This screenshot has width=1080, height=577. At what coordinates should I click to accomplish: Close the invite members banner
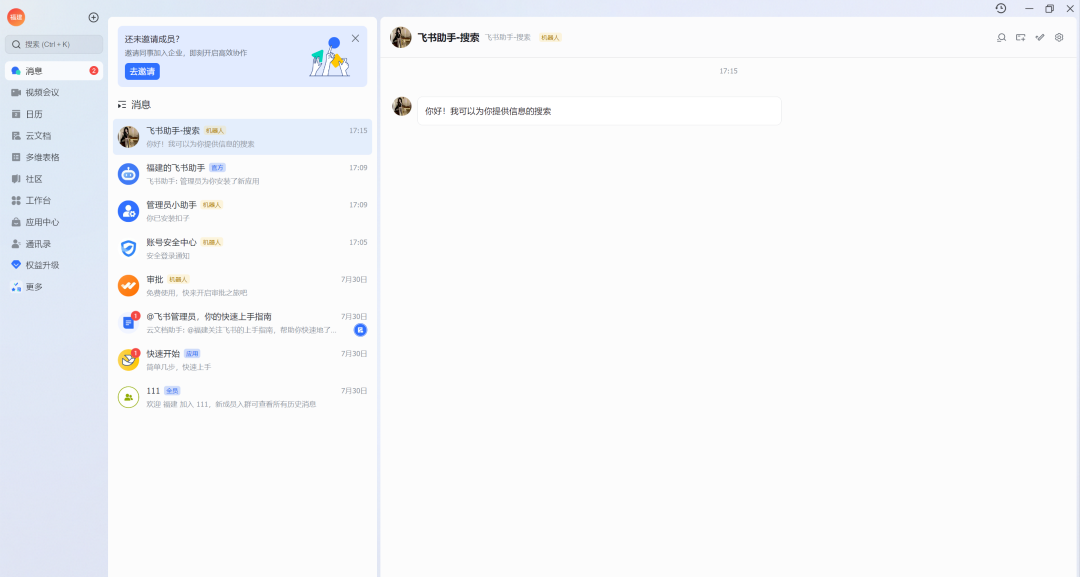(355, 39)
